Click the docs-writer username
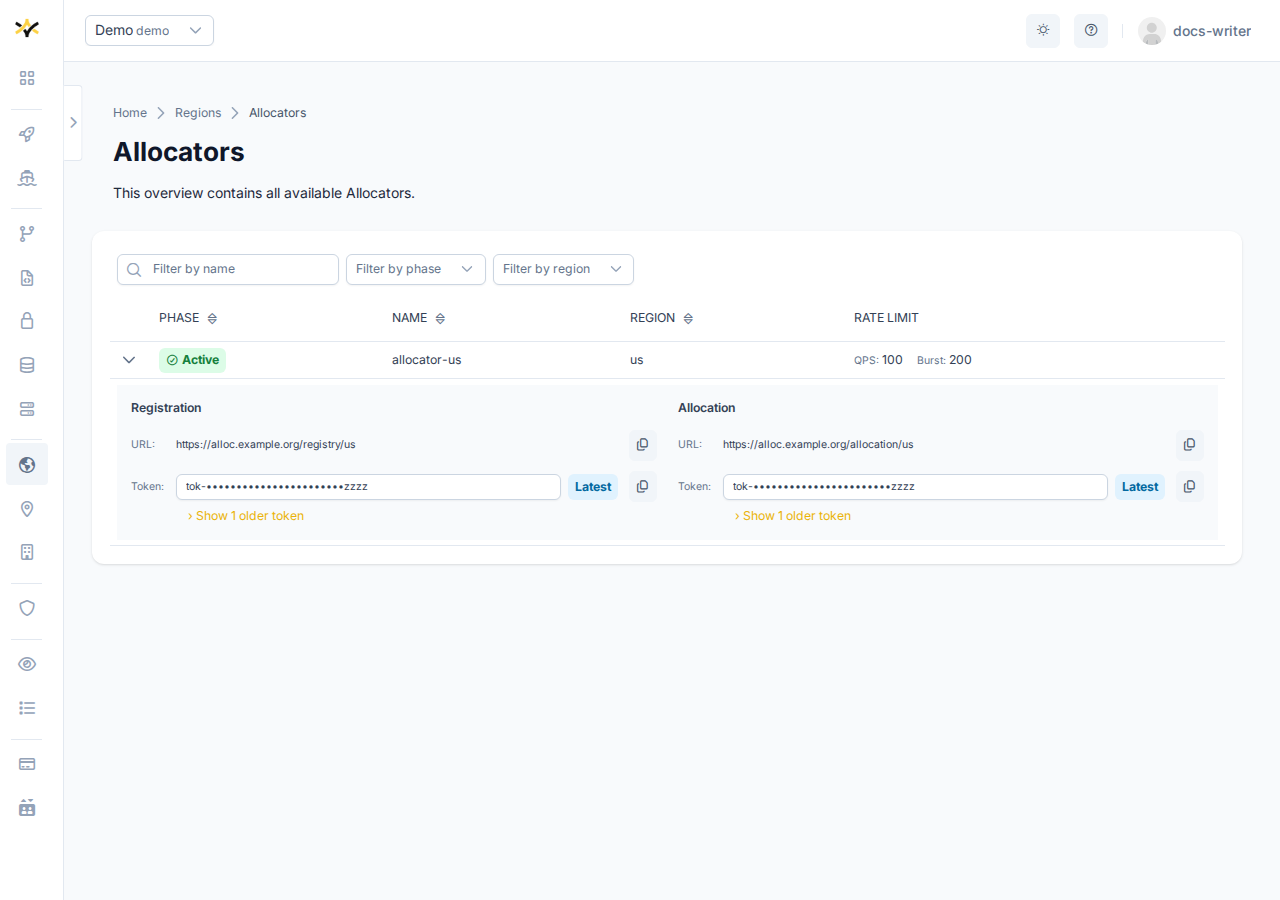Viewport: 1280px width, 900px height. pos(1212,31)
